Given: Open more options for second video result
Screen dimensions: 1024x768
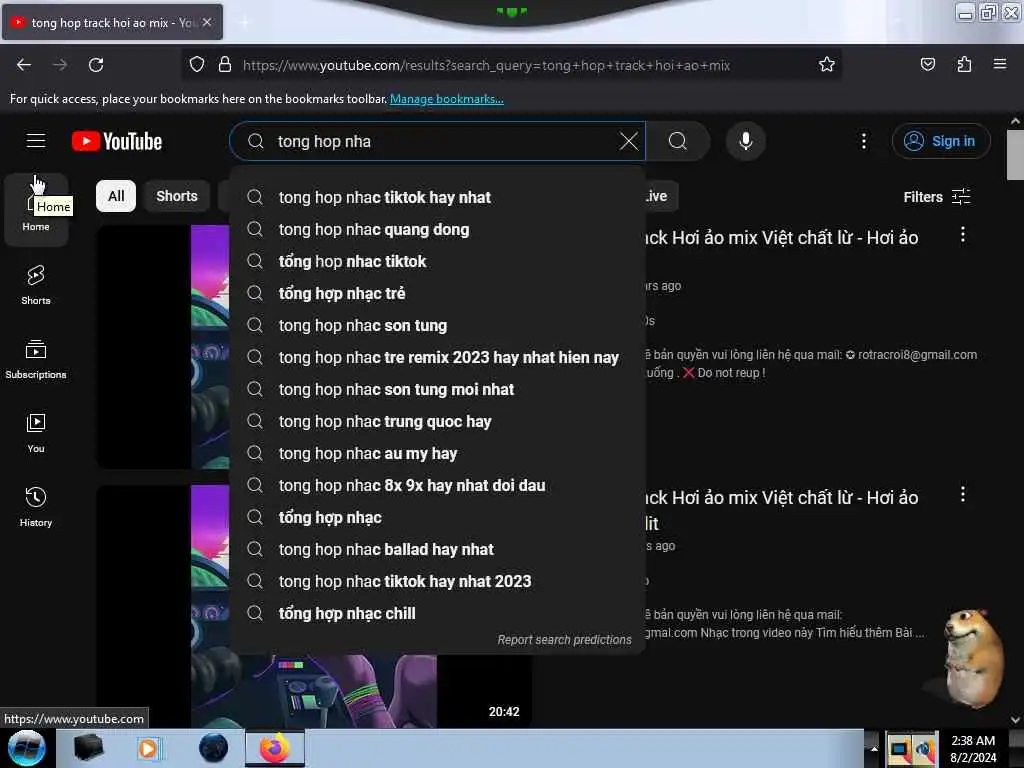Looking at the screenshot, I should click(x=963, y=494).
